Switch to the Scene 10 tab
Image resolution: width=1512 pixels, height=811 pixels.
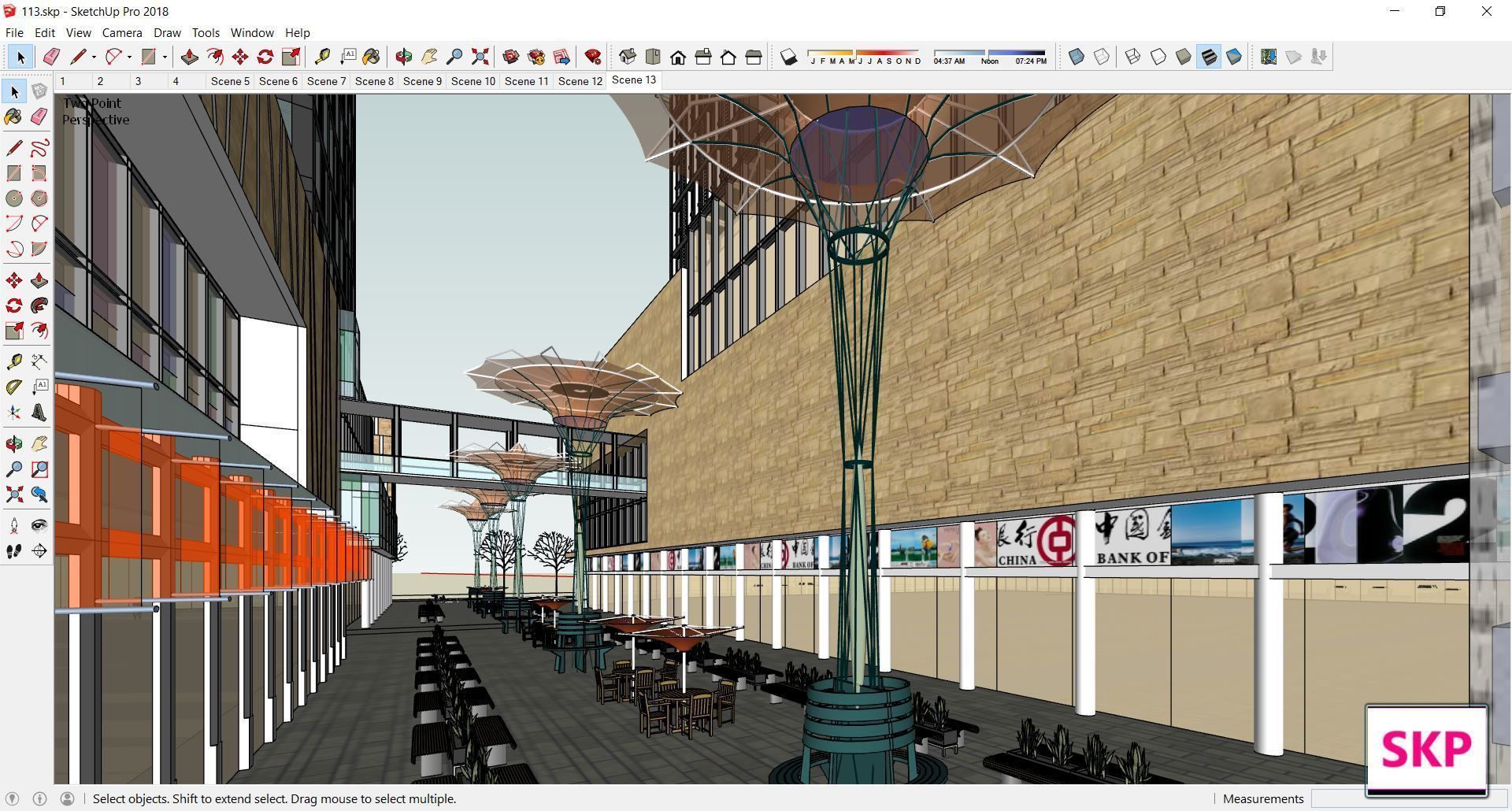tap(473, 81)
